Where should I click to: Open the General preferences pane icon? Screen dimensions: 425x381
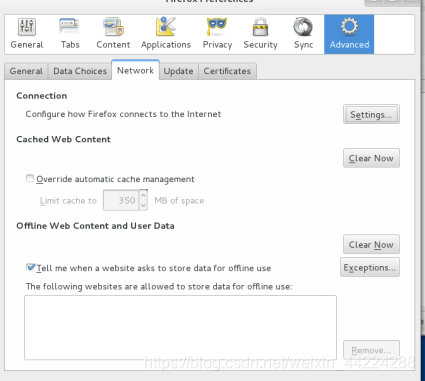pyautogui.click(x=27, y=34)
